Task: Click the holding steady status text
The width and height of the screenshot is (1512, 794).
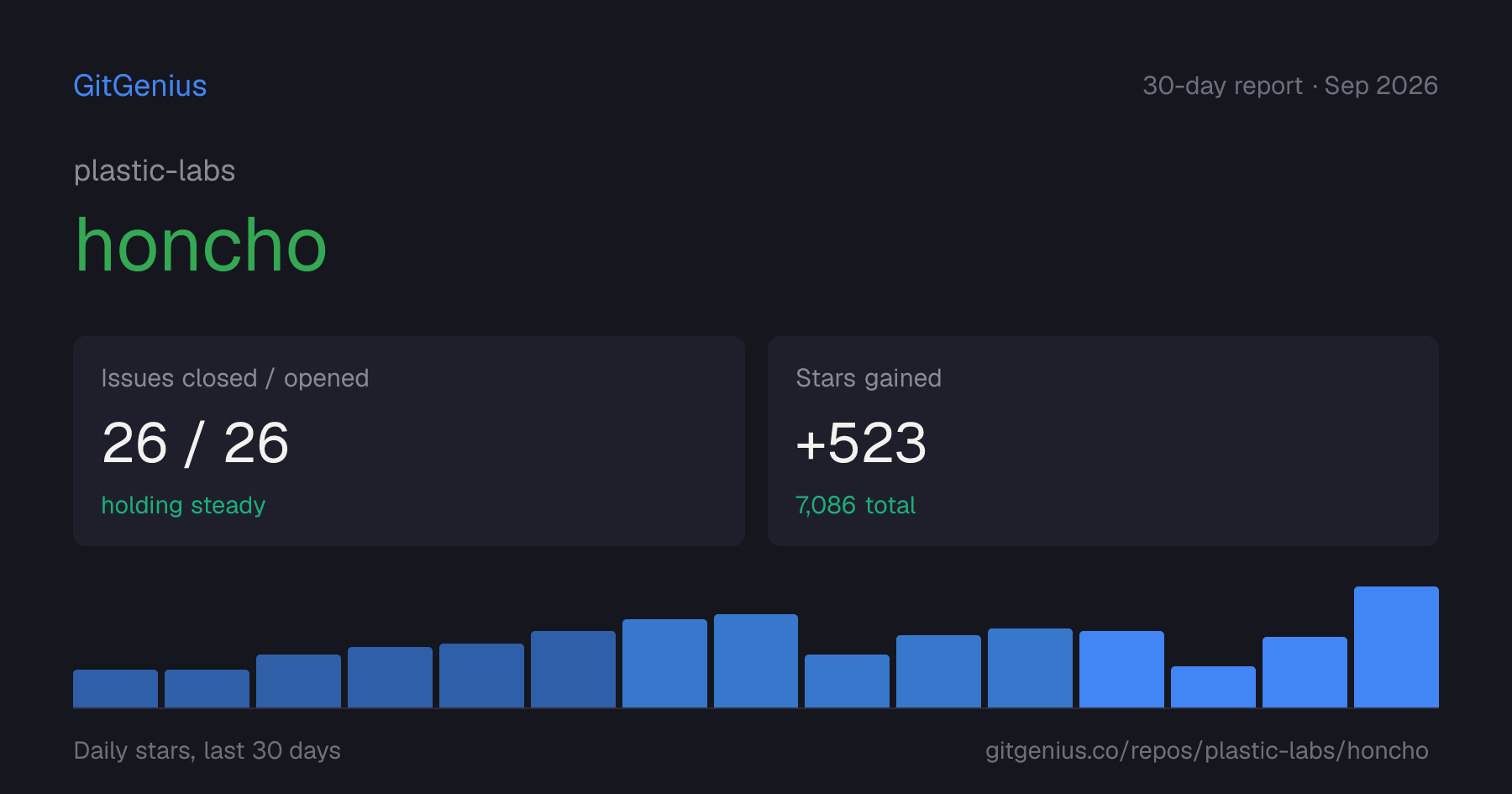Action: point(183,505)
